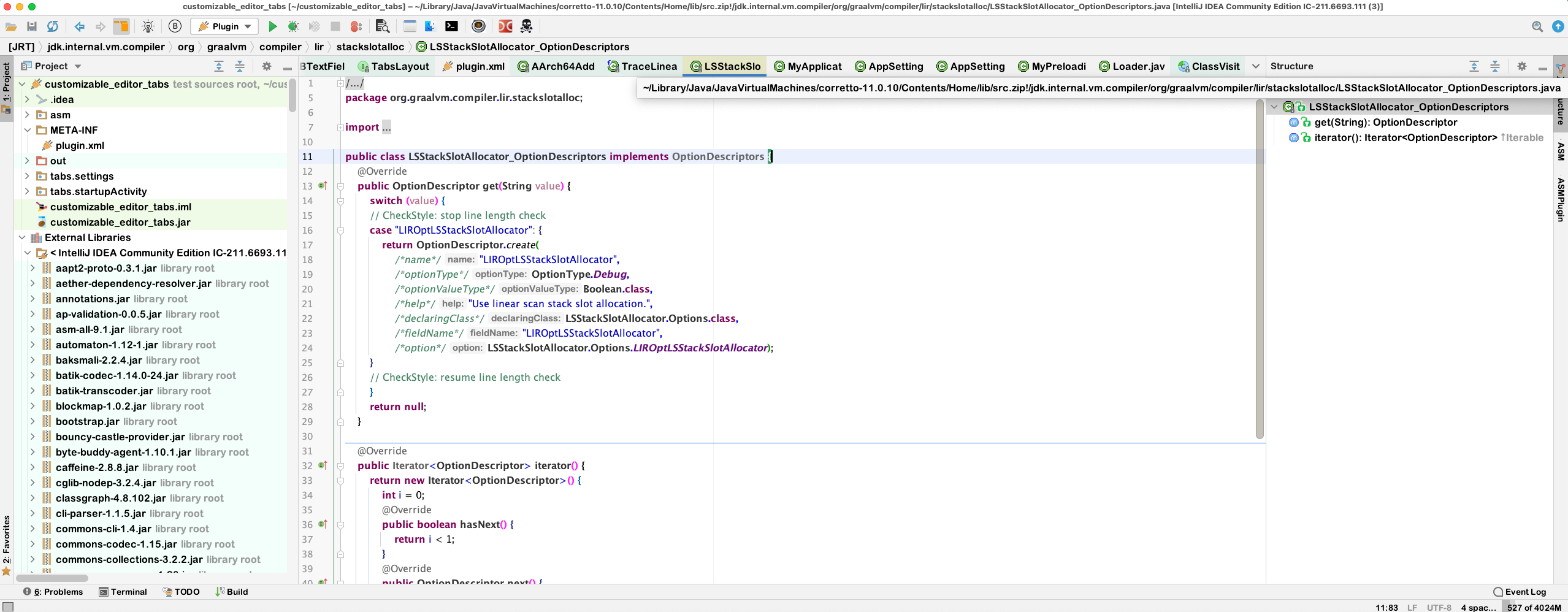Switch to the AArch64Add editor tab
This screenshot has height=612, width=1568.
point(556,66)
